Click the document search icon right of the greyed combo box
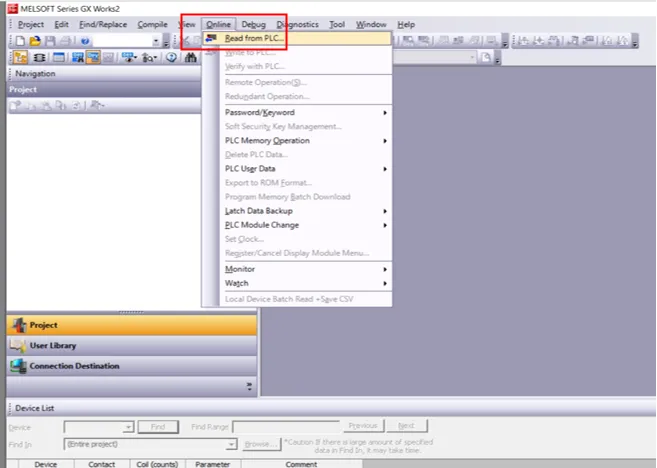657x468 pixels. [x=486, y=57]
